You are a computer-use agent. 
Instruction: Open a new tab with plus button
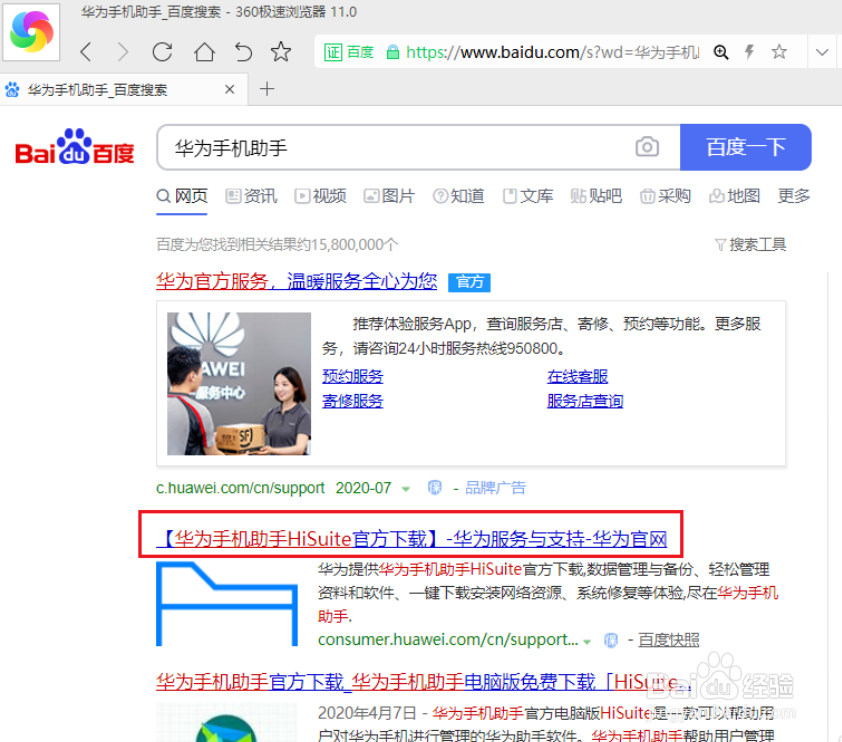coord(267,89)
